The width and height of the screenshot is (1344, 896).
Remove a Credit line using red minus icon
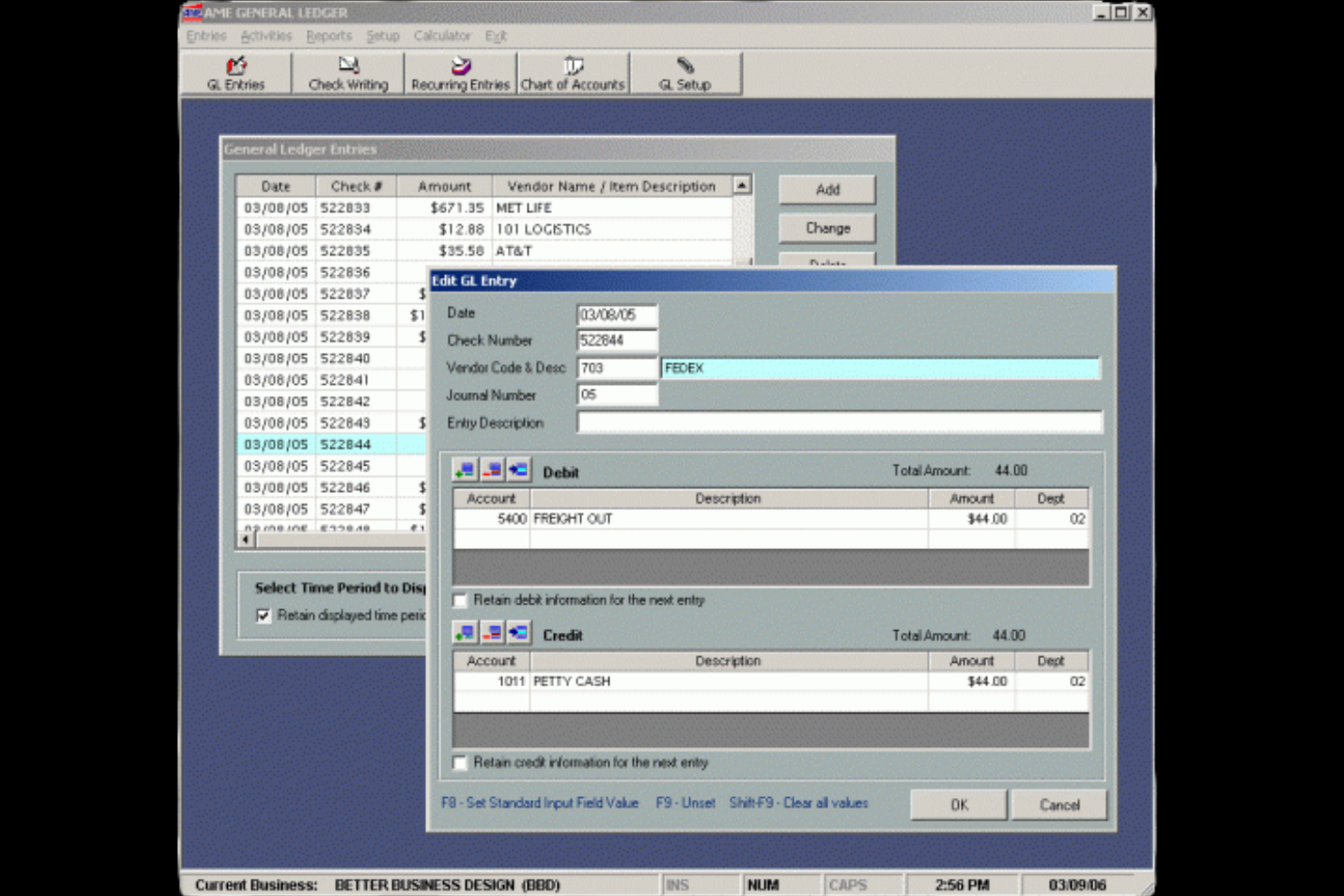click(x=490, y=633)
